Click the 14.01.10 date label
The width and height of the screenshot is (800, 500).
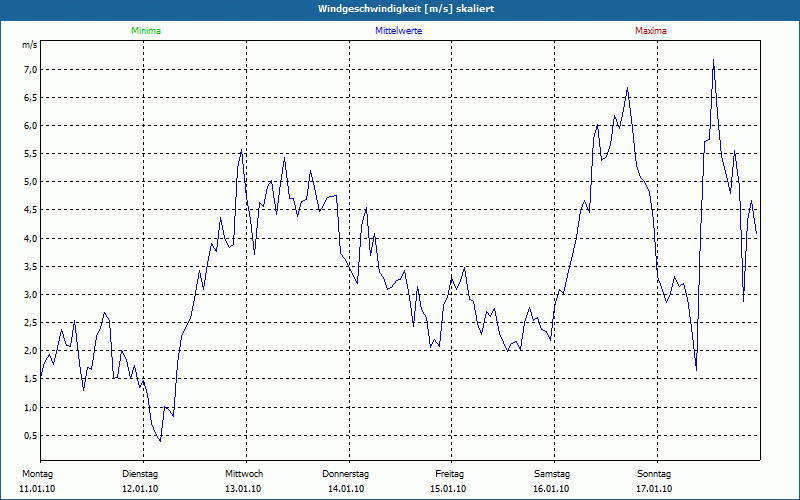(346, 489)
